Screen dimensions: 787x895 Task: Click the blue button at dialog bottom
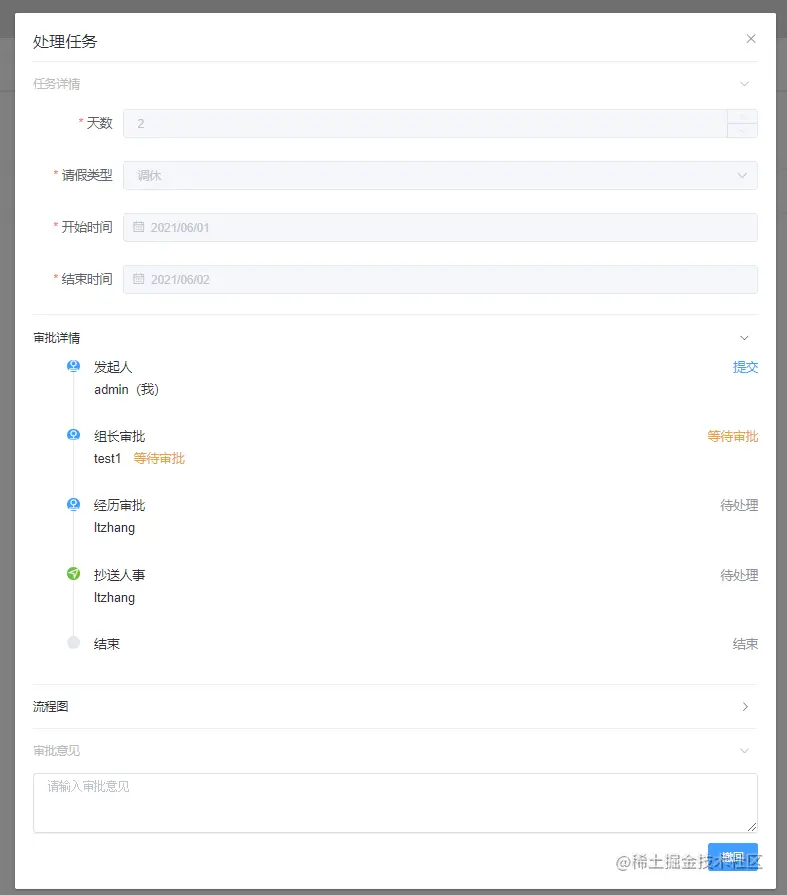tap(733, 857)
